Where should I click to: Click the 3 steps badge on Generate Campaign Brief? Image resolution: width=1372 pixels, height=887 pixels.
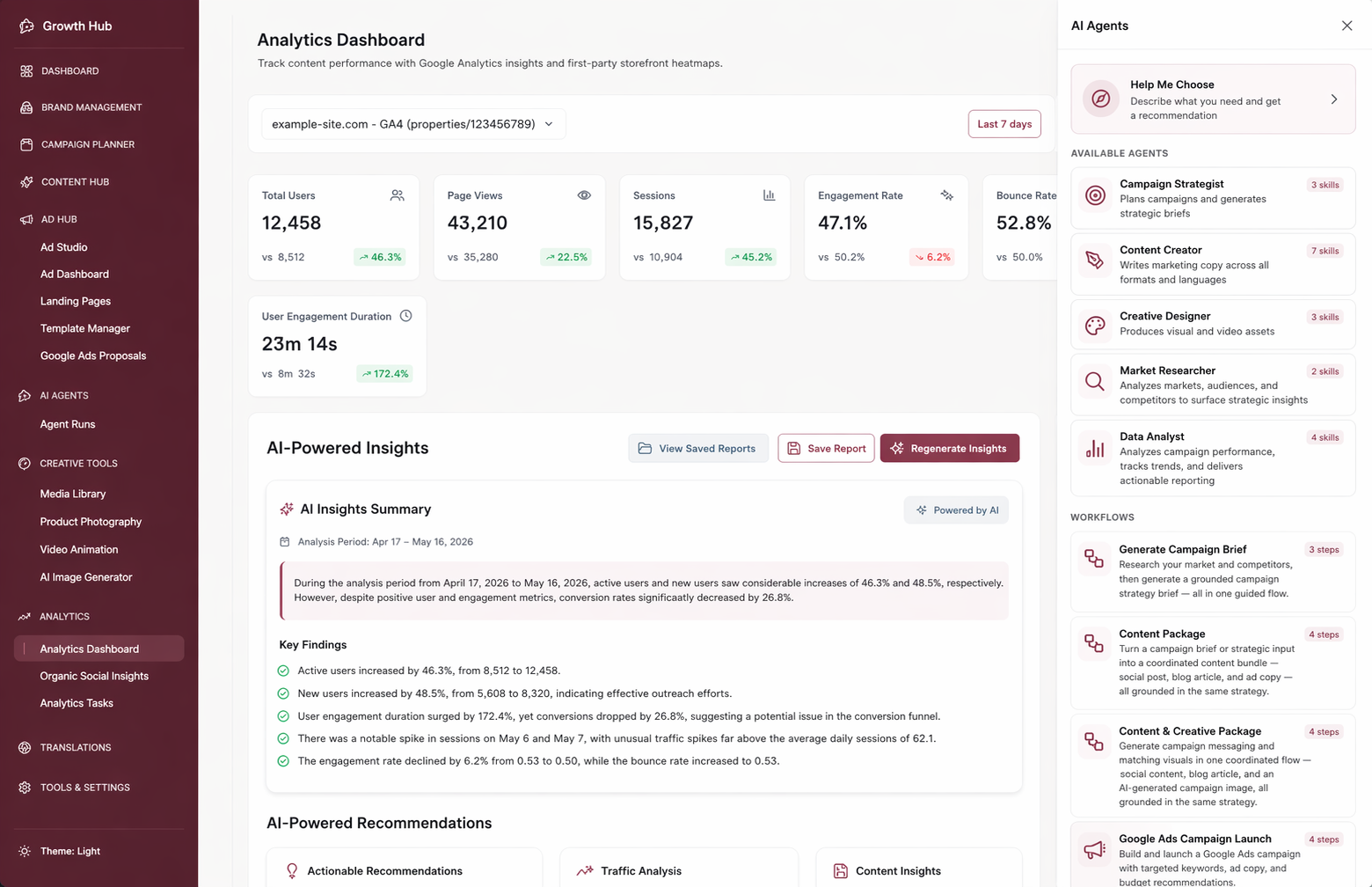1324,550
